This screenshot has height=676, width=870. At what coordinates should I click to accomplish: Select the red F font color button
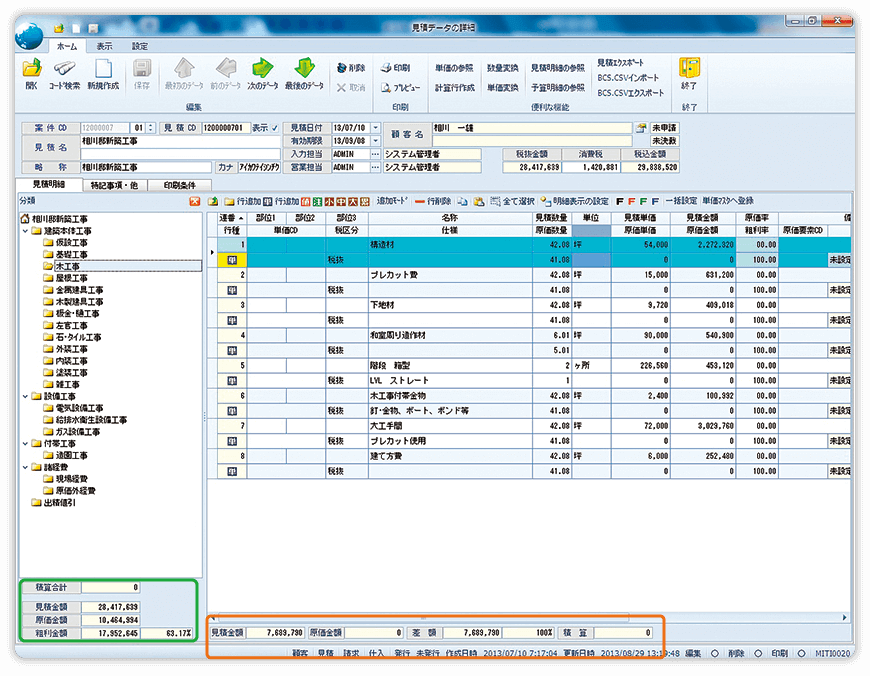pos(631,201)
